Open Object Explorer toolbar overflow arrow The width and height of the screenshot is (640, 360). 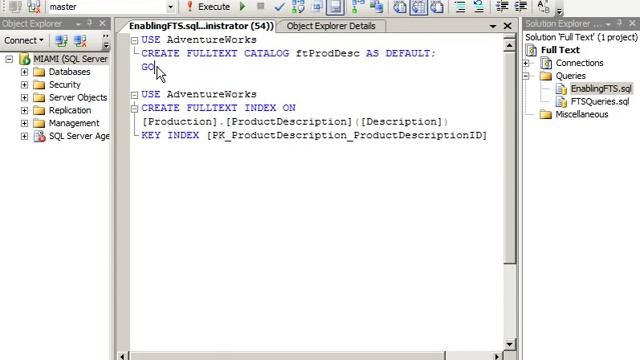click(106, 41)
